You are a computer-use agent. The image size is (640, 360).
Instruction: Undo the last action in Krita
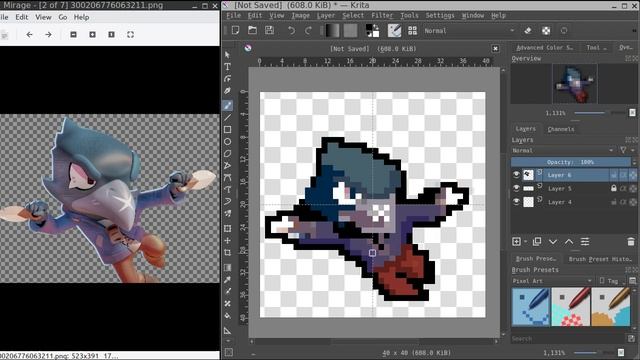point(291,31)
